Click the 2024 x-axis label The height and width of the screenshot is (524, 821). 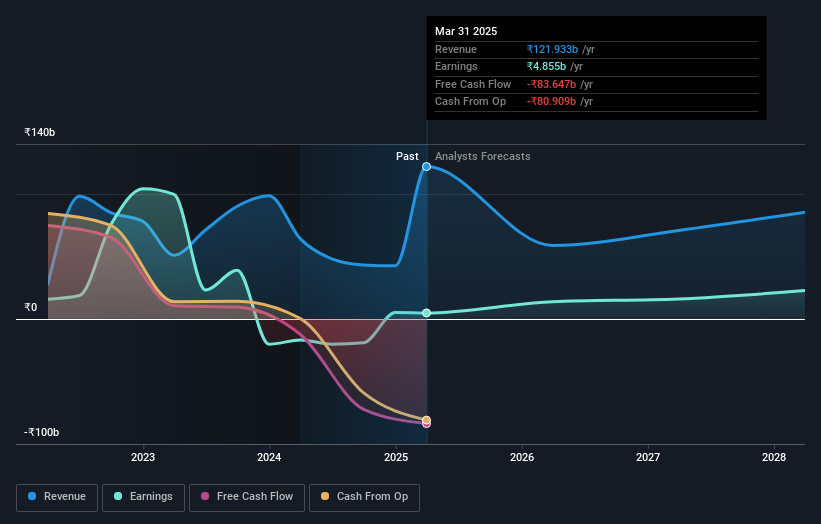click(x=269, y=457)
